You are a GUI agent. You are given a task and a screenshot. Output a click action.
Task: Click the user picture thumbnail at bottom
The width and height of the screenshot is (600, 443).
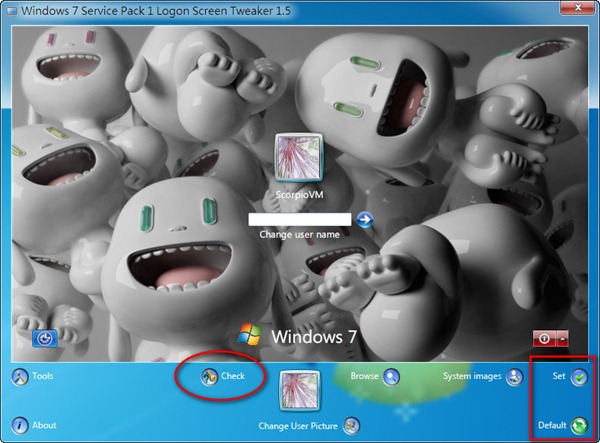click(x=300, y=392)
